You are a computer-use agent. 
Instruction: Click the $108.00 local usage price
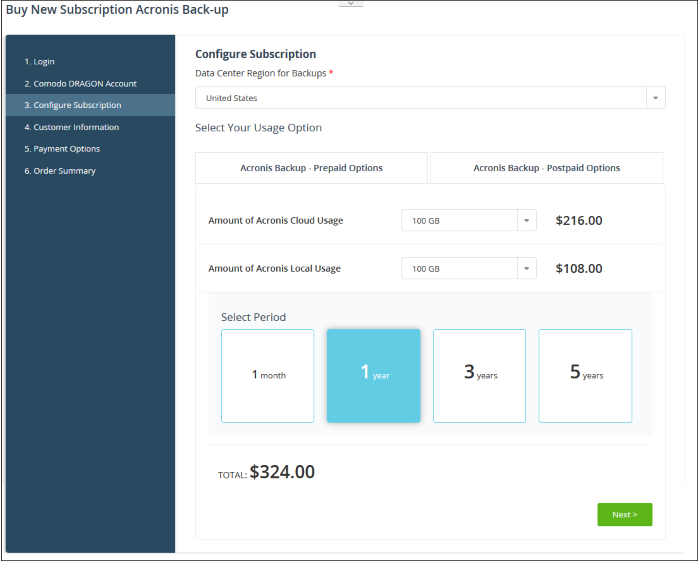click(579, 268)
